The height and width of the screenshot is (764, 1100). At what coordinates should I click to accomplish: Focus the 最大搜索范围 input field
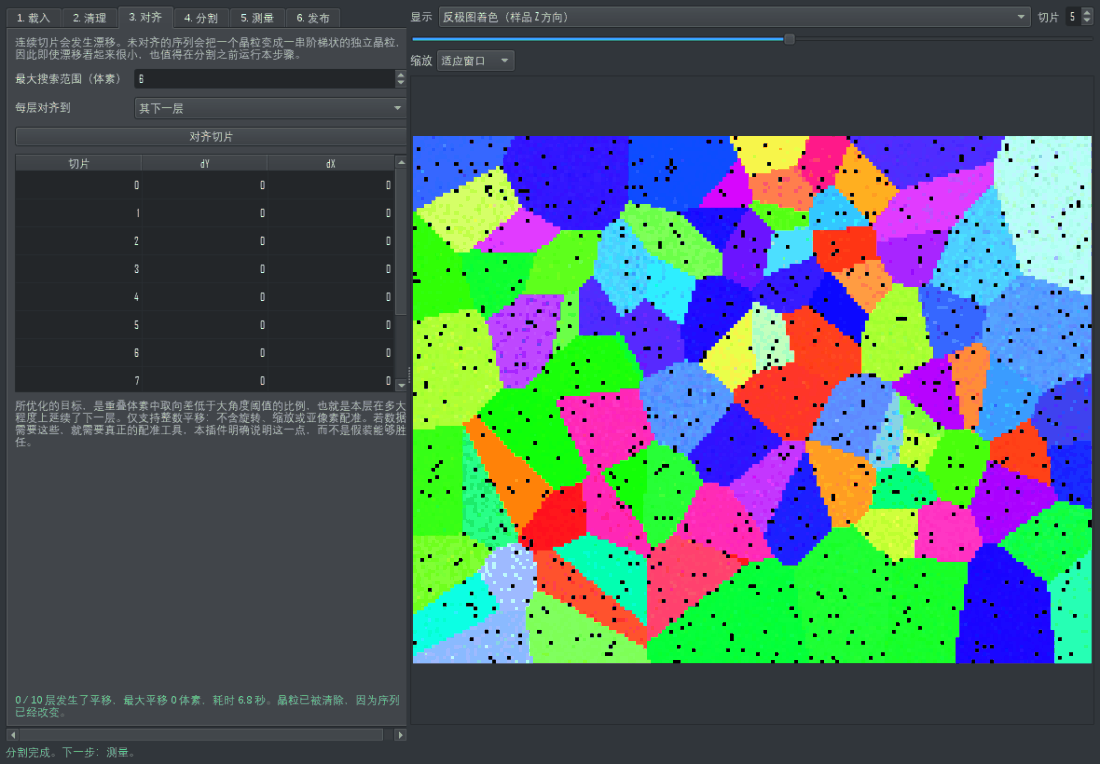(264, 79)
